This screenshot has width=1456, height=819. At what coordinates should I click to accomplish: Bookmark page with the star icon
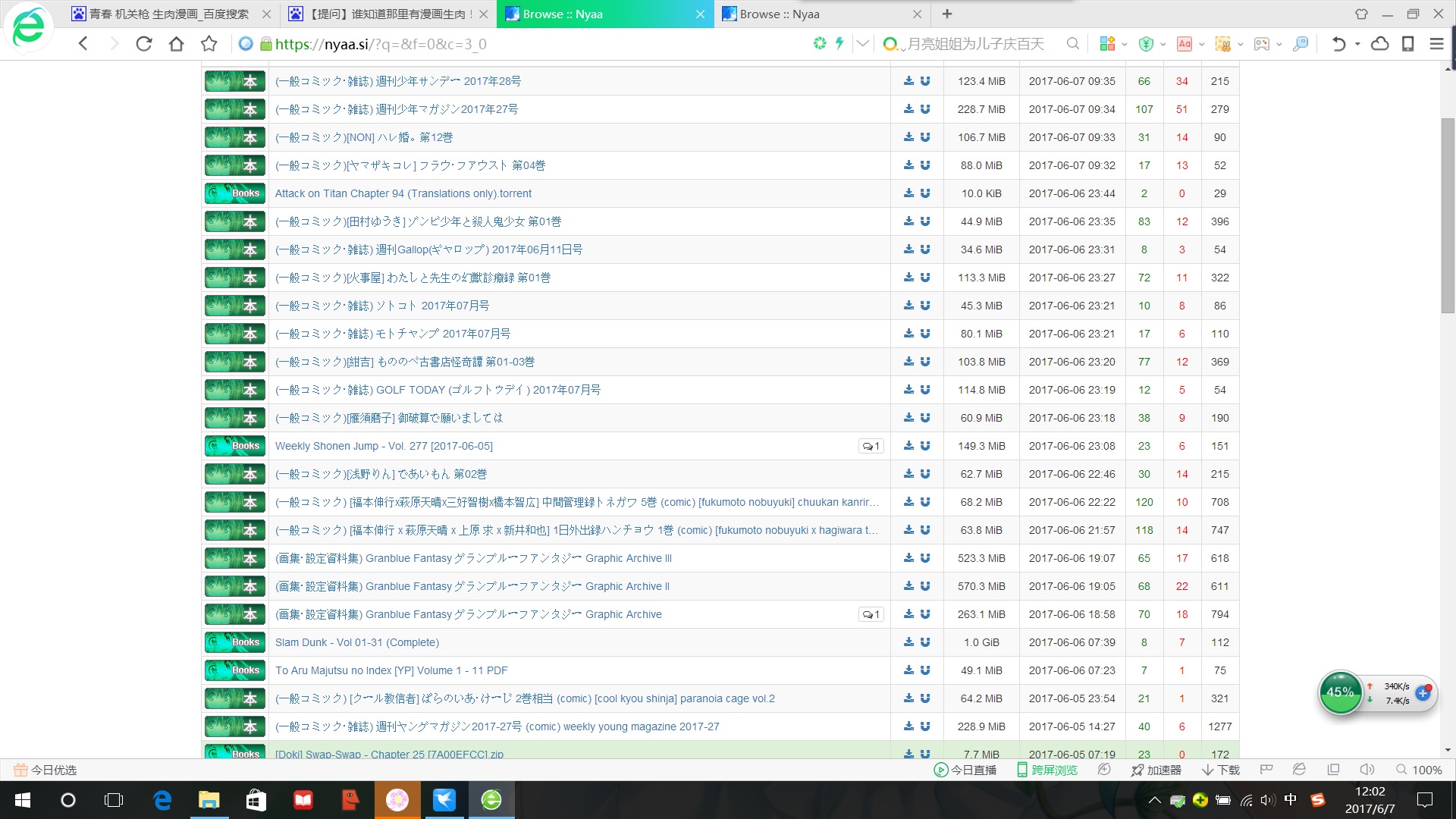click(x=209, y=44)
